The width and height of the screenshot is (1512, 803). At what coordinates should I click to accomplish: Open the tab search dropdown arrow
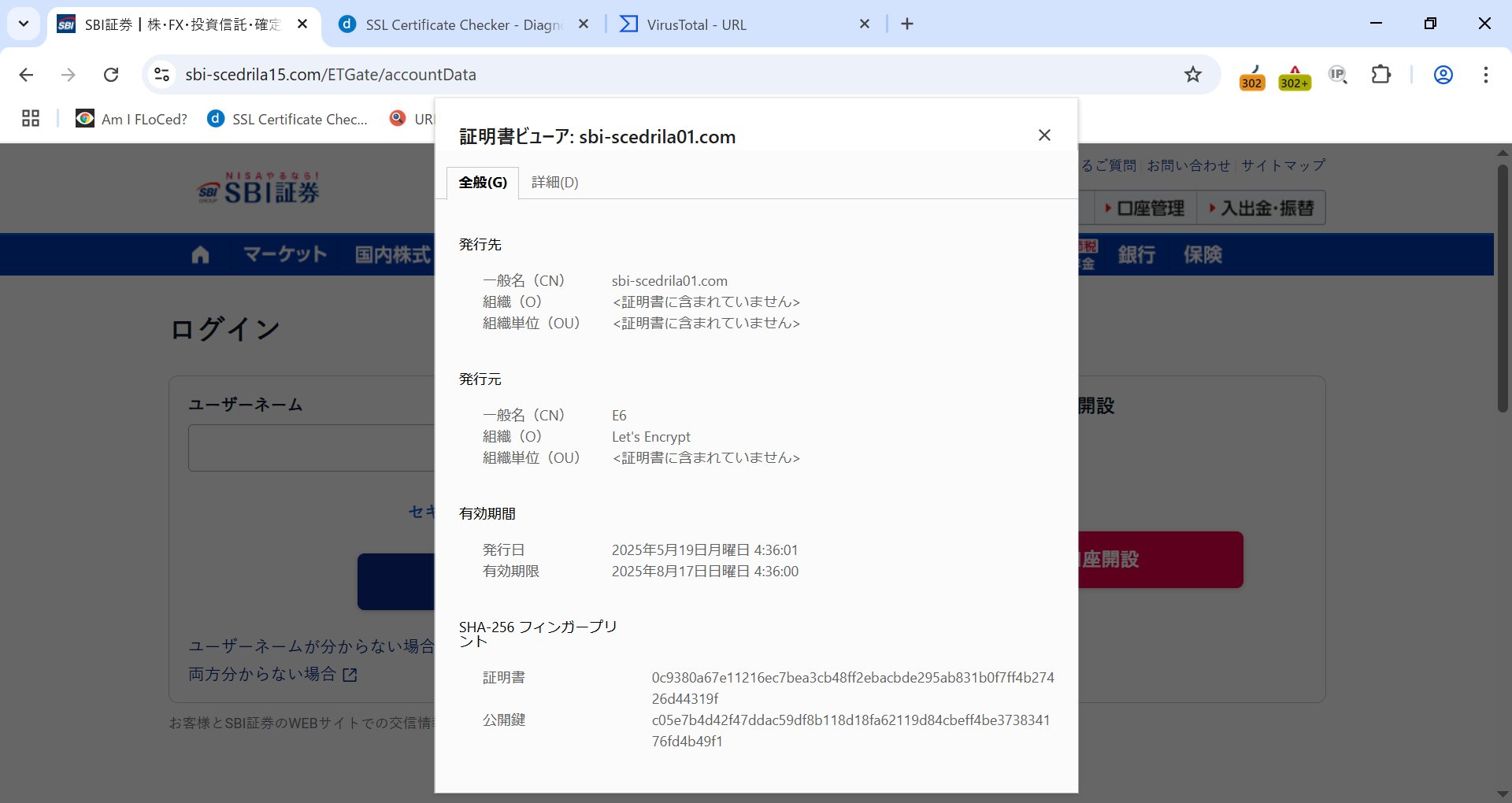[24, 24]
